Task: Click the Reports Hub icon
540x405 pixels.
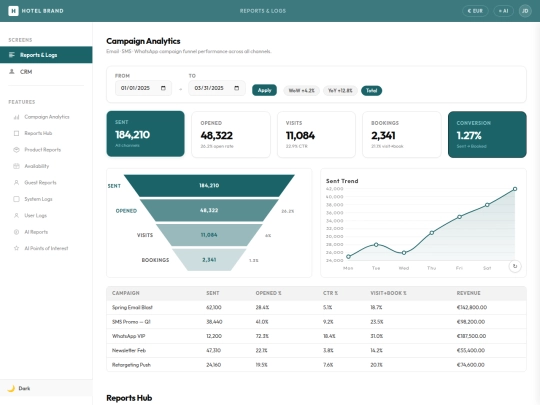Action: click(16, 133)
